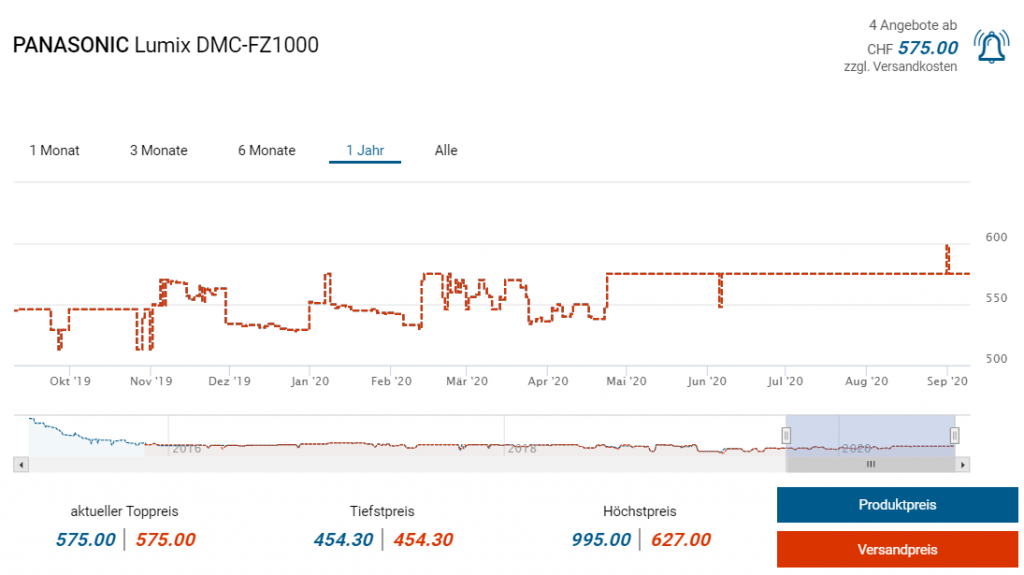Click the scrollbar left arrow
The height and width of the screenshot is (575, 1024).
pyautogui.click(x=18, y=465)
